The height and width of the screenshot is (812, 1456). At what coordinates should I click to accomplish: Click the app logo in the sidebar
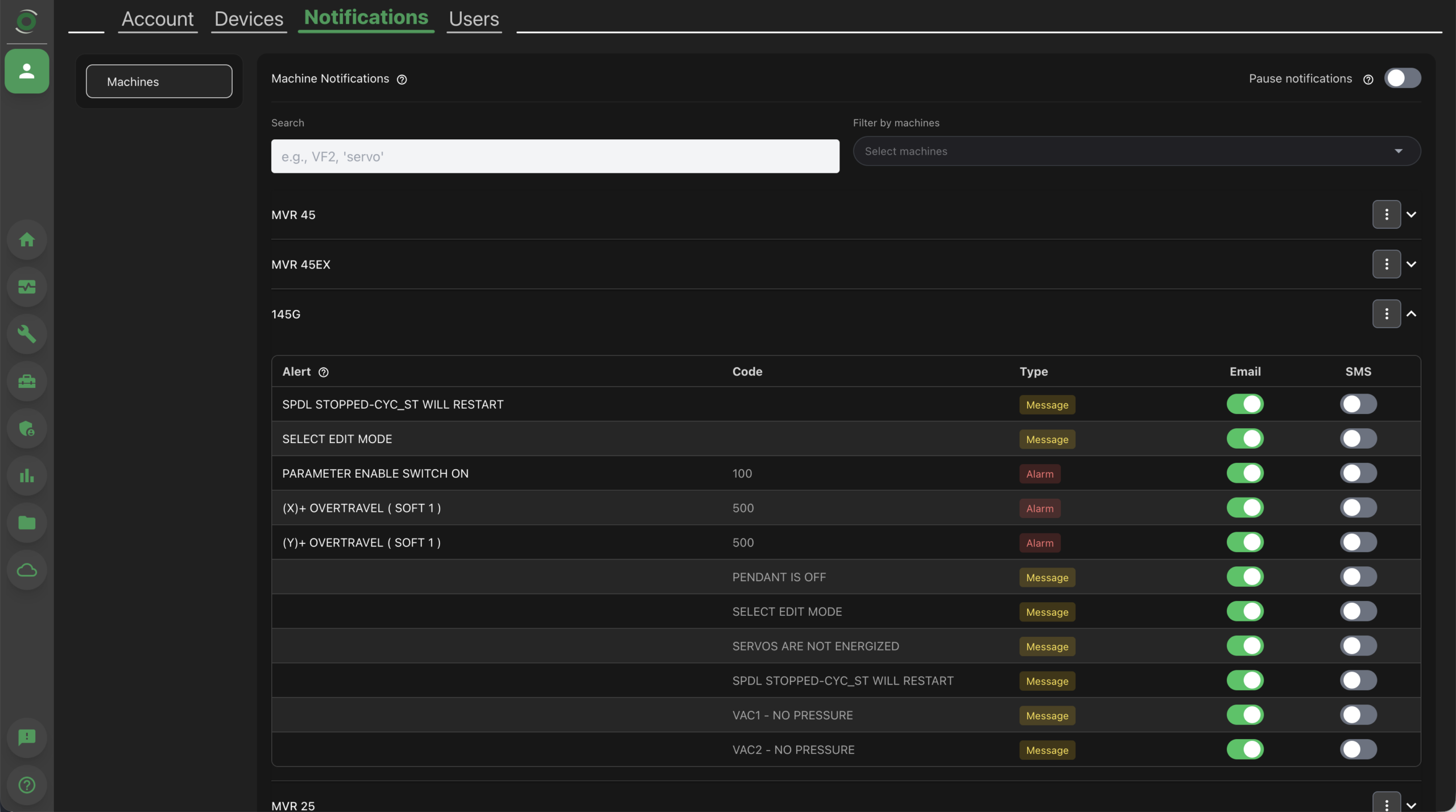coord(26,22)
